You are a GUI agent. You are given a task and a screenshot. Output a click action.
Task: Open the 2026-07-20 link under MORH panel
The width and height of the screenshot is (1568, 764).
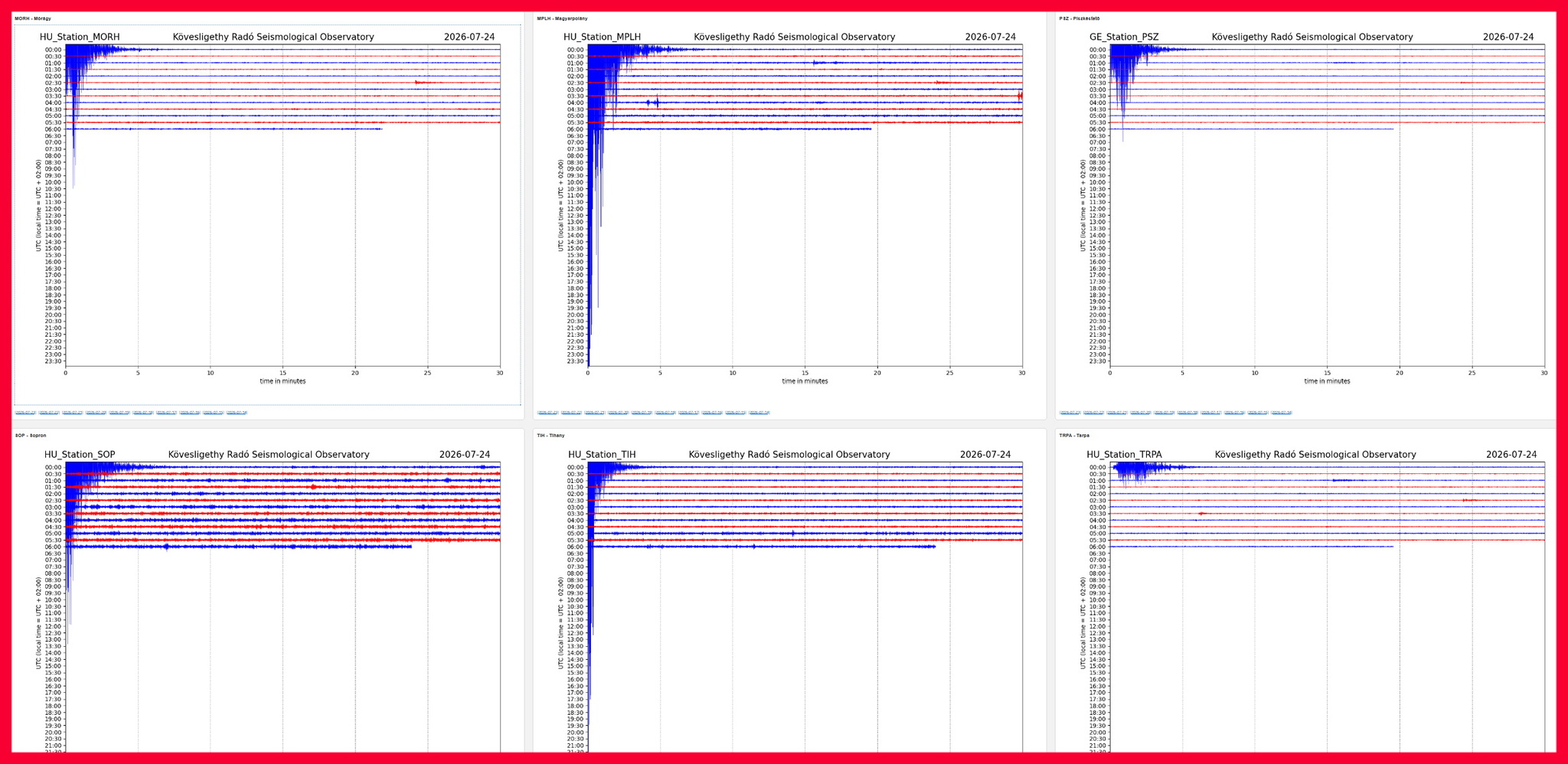96,413
